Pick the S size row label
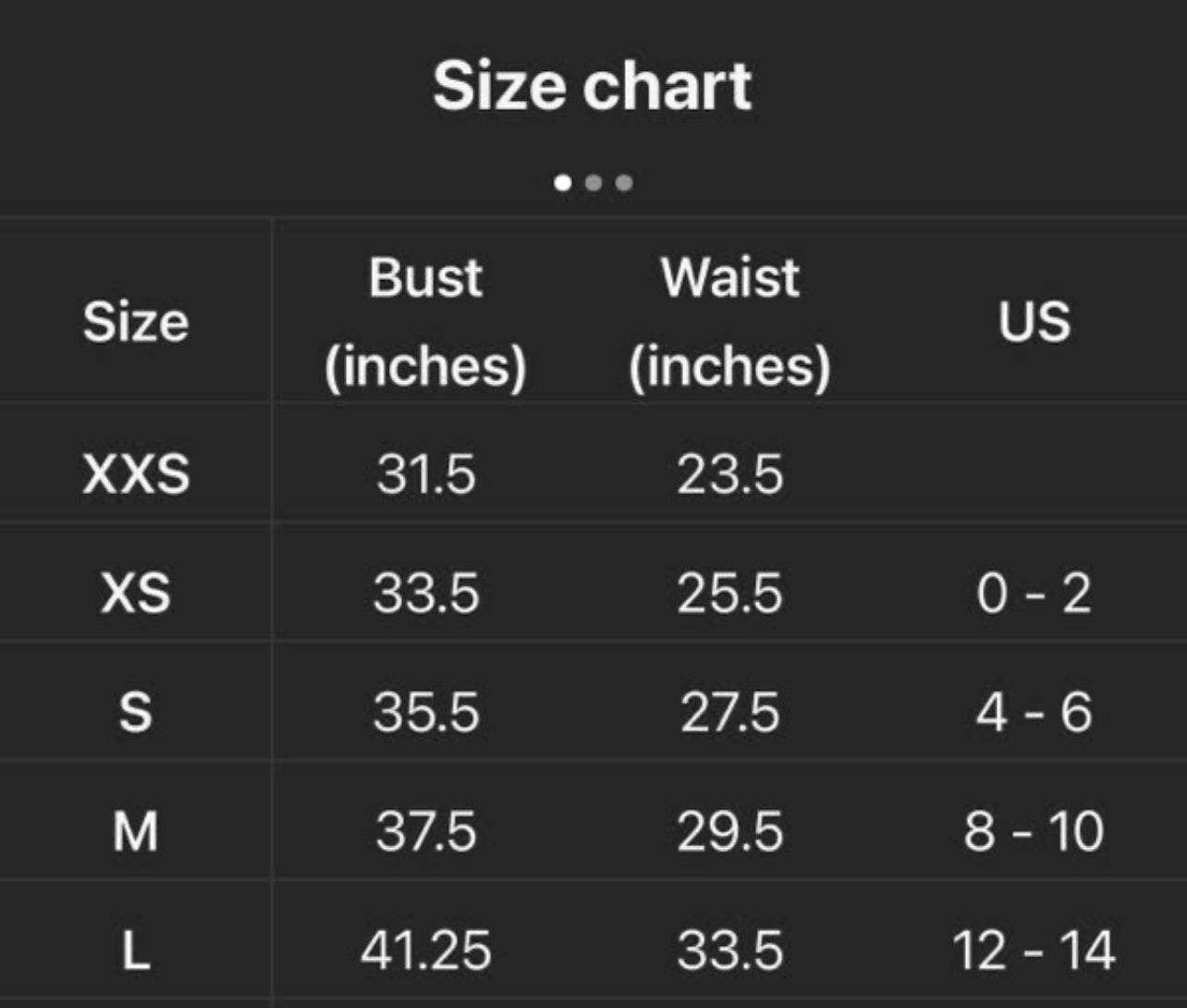Viewport: 1187px width, 1008px height. pos(136,712)
